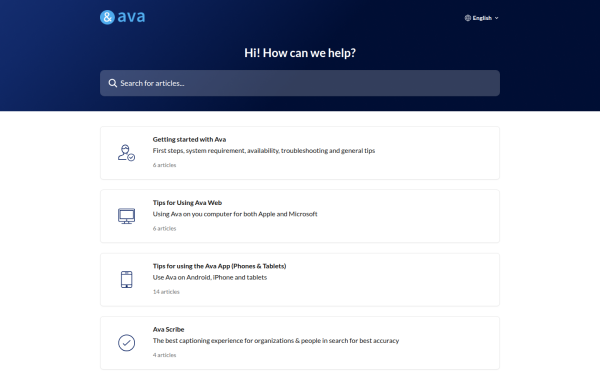Viewport: 600px width, 375px height.
Task: Click the 4 articles count label
Action: tap(164, 355)
